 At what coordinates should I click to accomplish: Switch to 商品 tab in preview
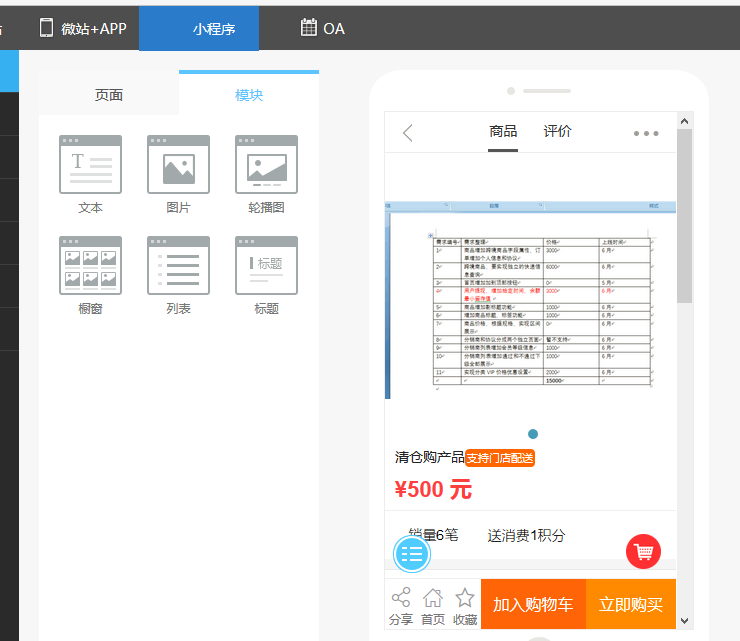click(x=503, y=131)
